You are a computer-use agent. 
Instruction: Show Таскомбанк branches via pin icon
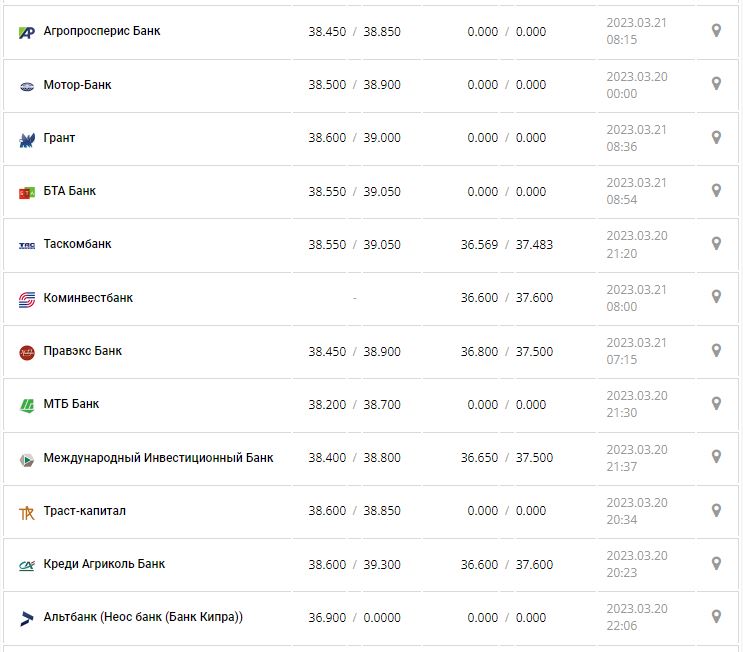(x=716, y=243)
